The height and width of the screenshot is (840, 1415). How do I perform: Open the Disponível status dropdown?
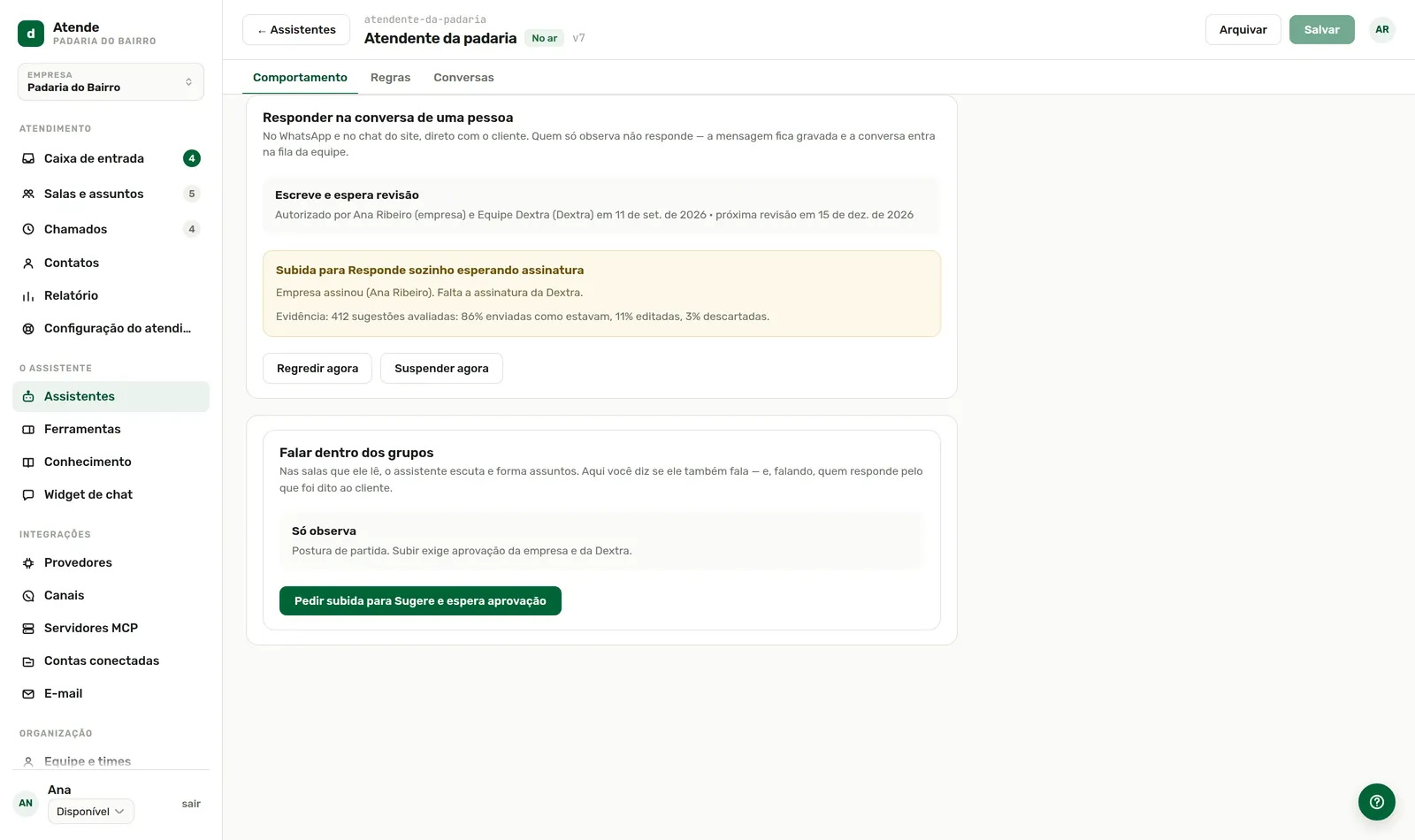91,811
